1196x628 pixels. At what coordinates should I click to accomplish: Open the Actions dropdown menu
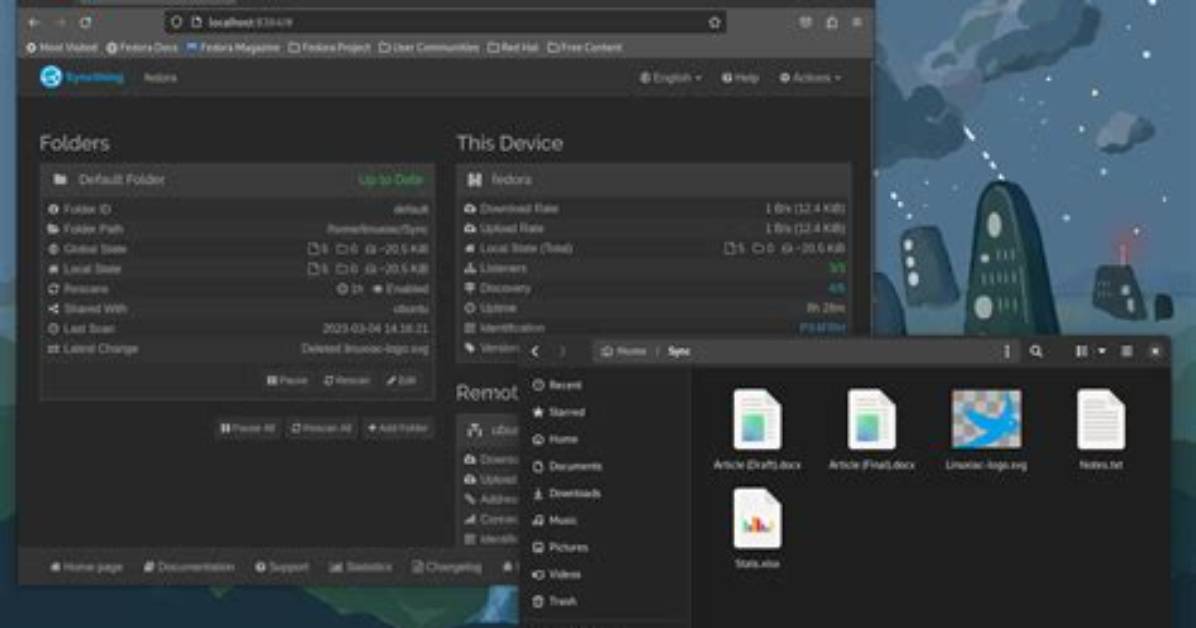(810, 78)
